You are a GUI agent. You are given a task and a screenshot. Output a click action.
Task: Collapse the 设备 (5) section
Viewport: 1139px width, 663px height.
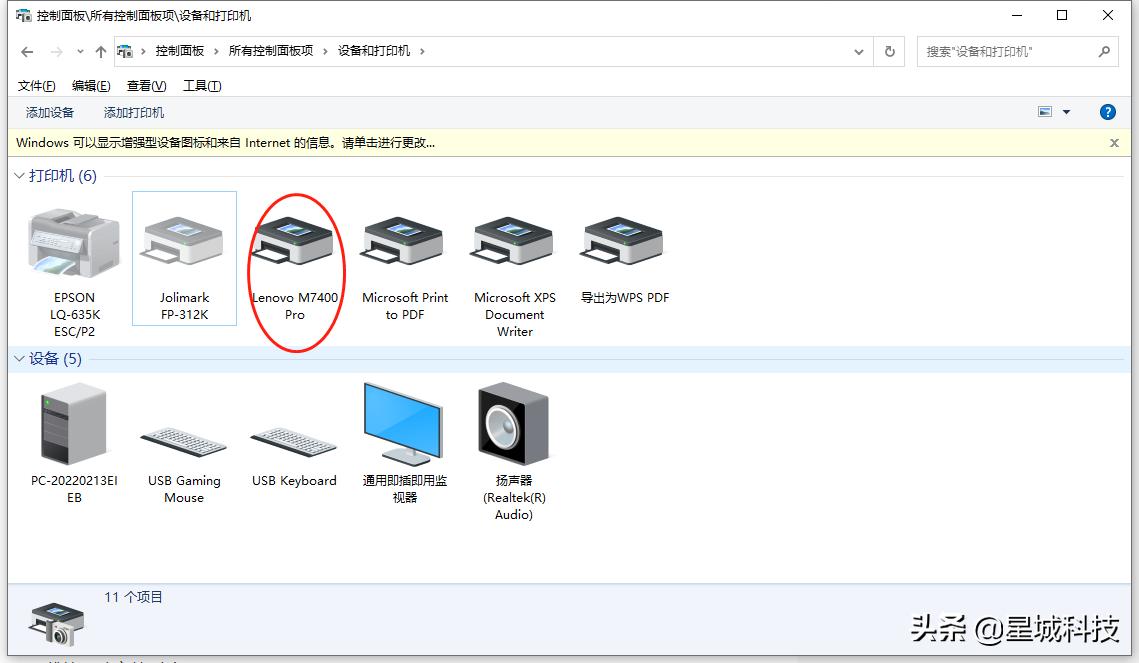[19, 358]
